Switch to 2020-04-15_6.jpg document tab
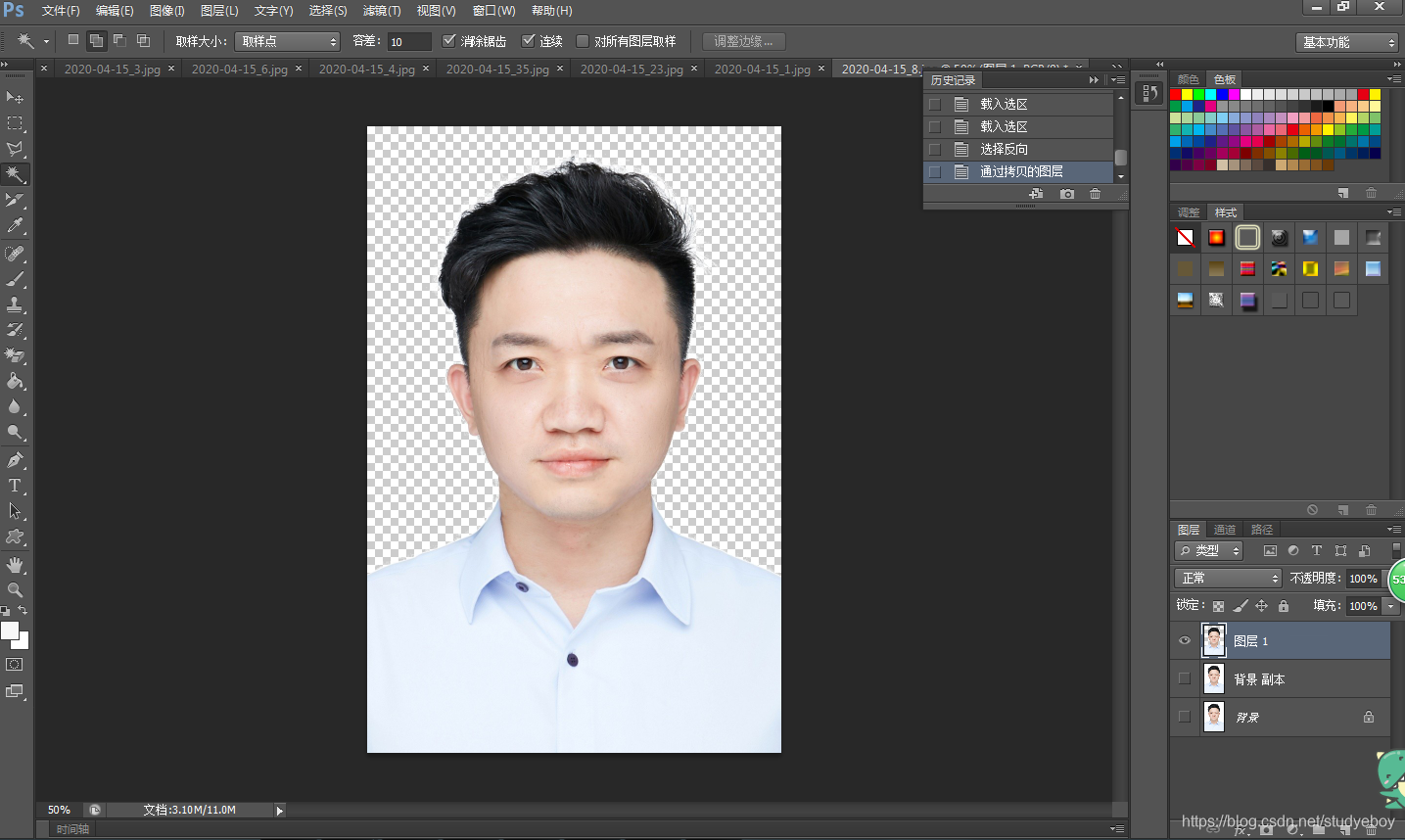This screenshot has width=1405, height=840. (240, 70)
